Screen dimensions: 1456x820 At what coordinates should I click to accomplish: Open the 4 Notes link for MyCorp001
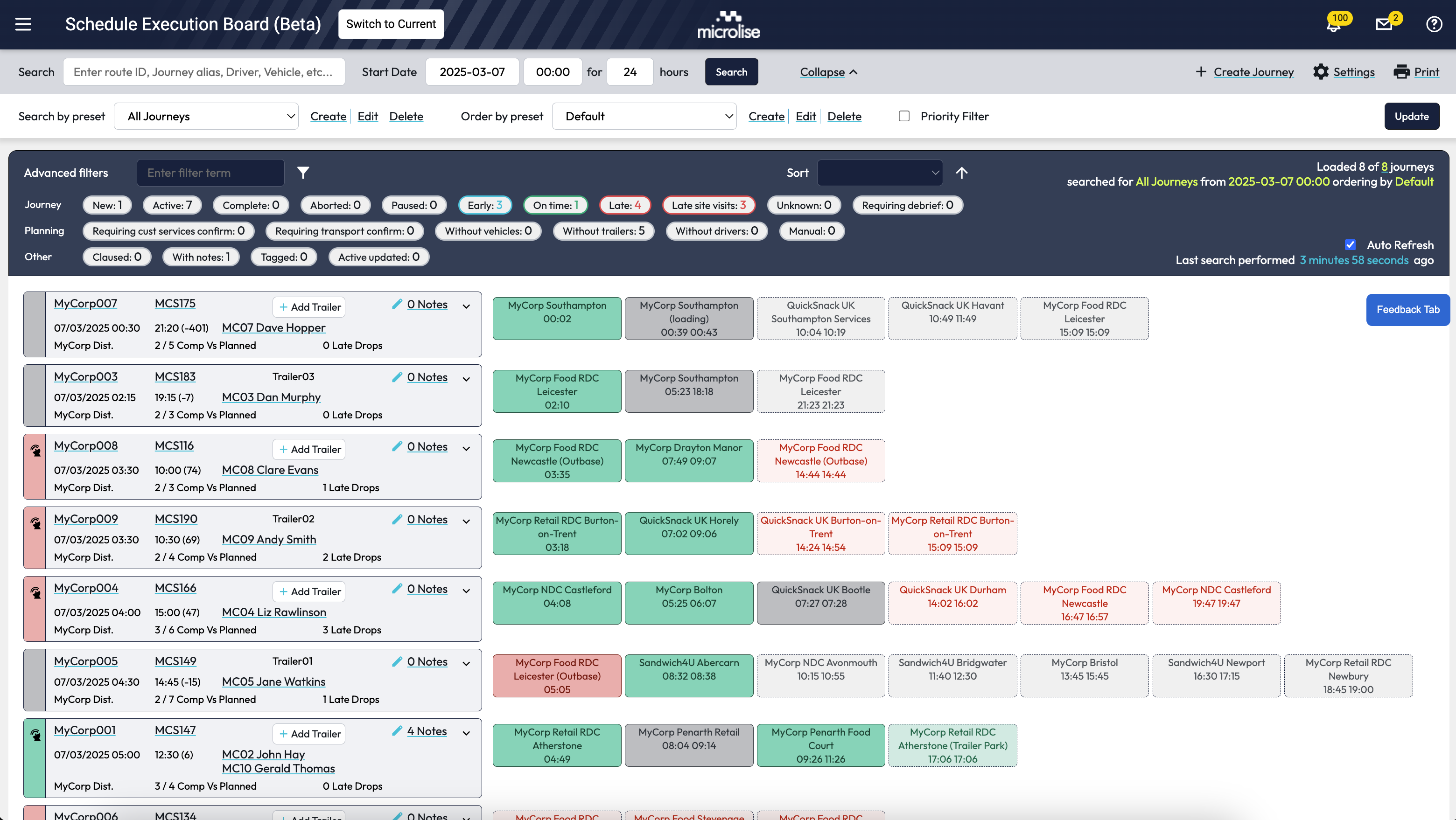427,731
